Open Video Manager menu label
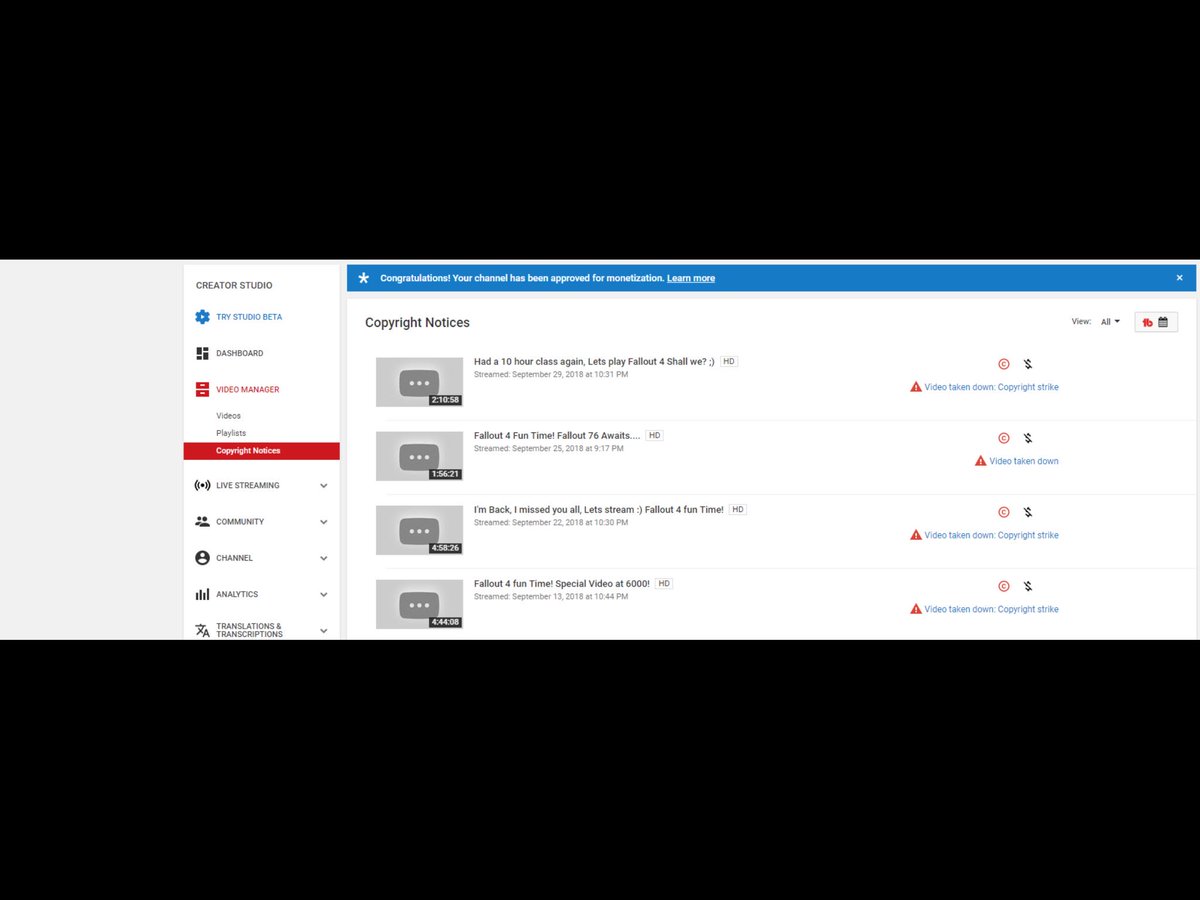This screenshot has height=900, width=1200. [x=248, y=390]
